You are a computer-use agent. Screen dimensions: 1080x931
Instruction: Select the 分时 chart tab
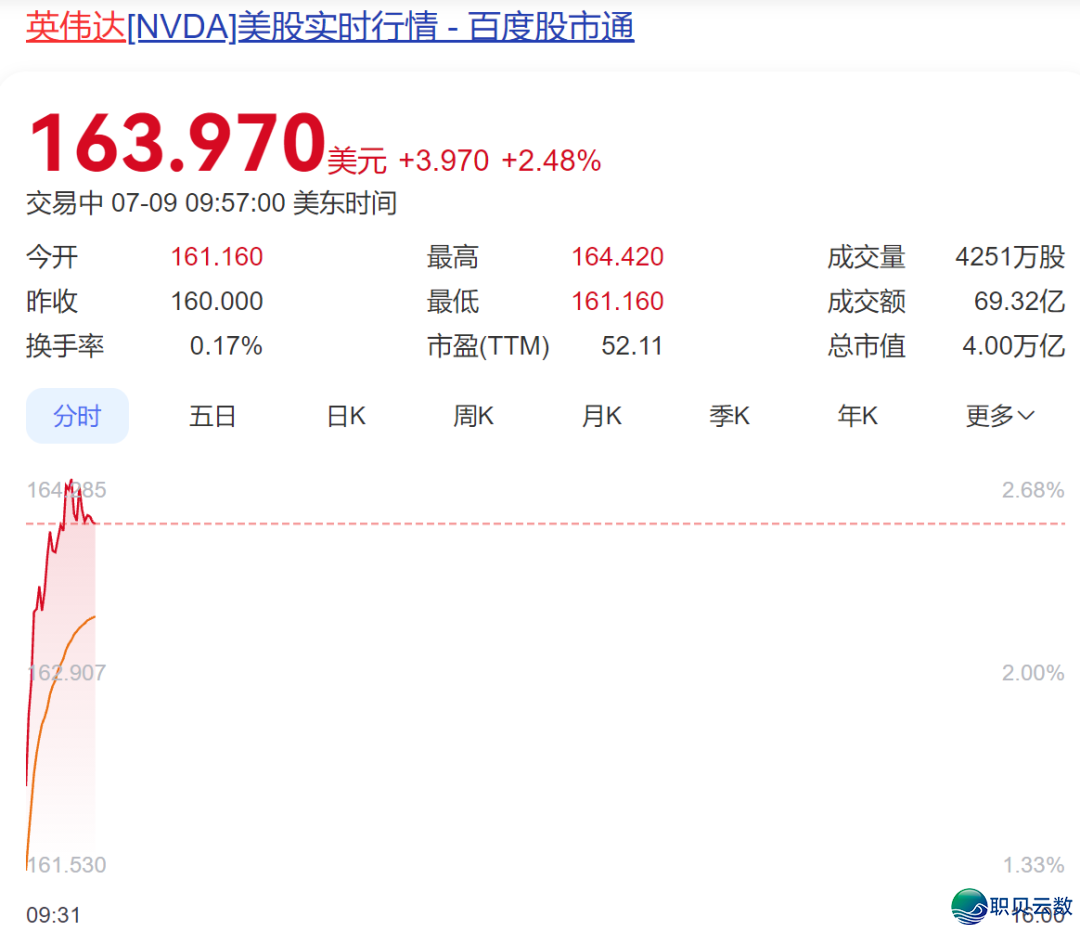(77, 416)
